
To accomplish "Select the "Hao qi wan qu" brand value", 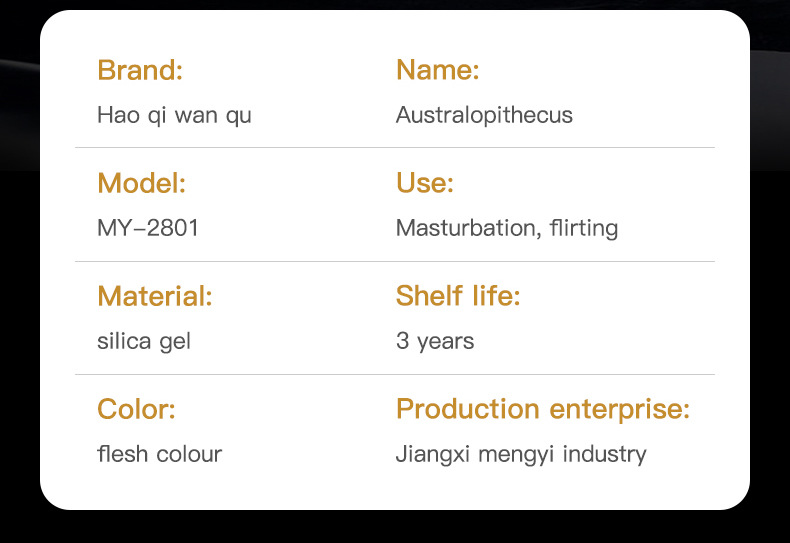I will point(174,115).
